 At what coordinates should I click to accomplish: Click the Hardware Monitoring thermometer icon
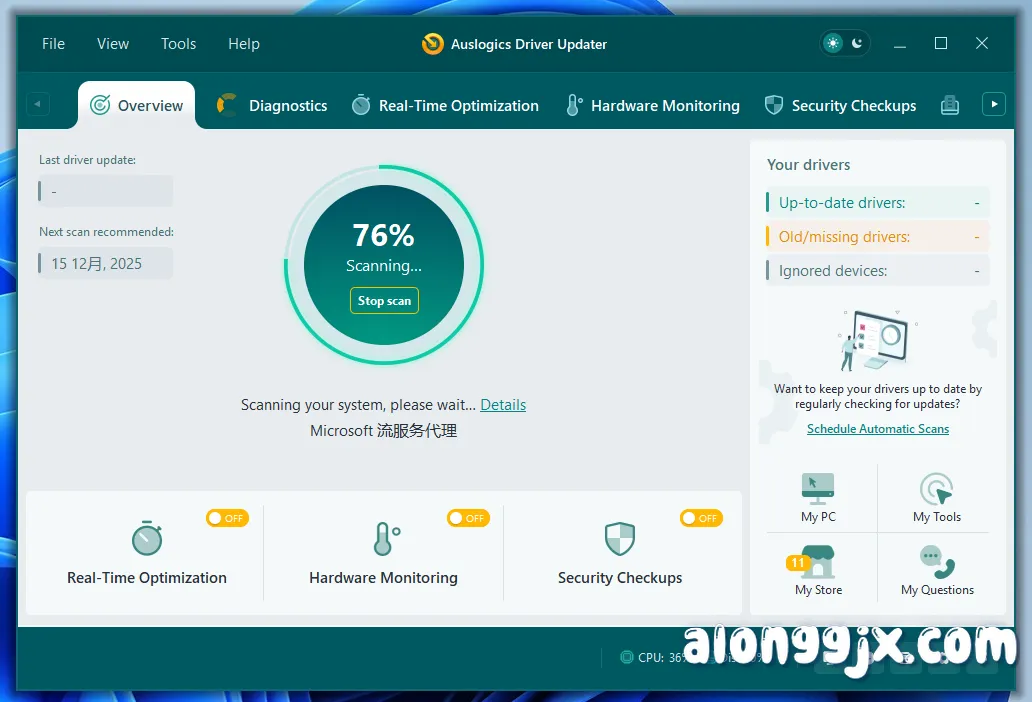(x=573, y=104)
